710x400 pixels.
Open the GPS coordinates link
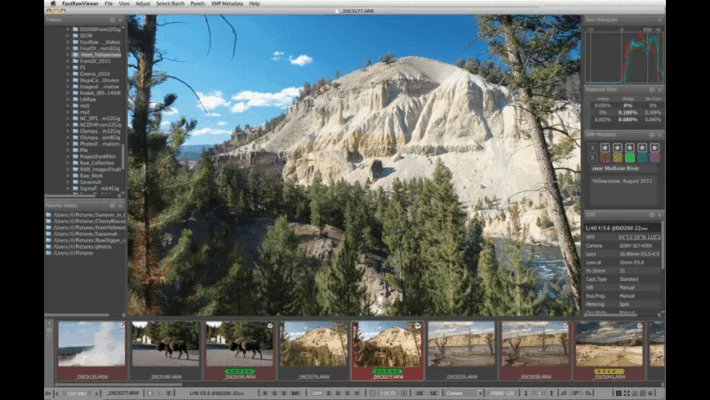point(640,237)
